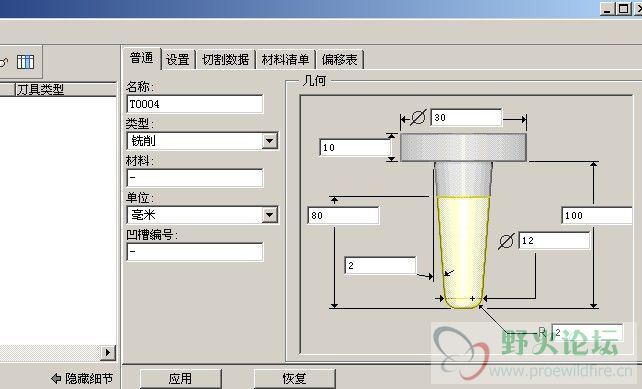
Task: Open the 类型 (type) dropdown arrow
Action: (269, 141)
